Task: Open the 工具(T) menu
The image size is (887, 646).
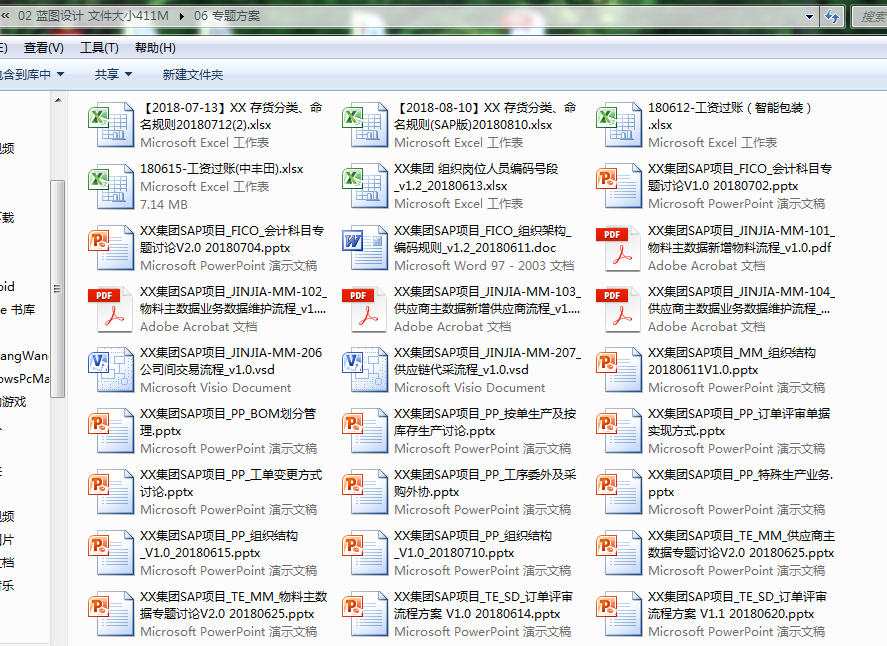Action: click(99, 48)
